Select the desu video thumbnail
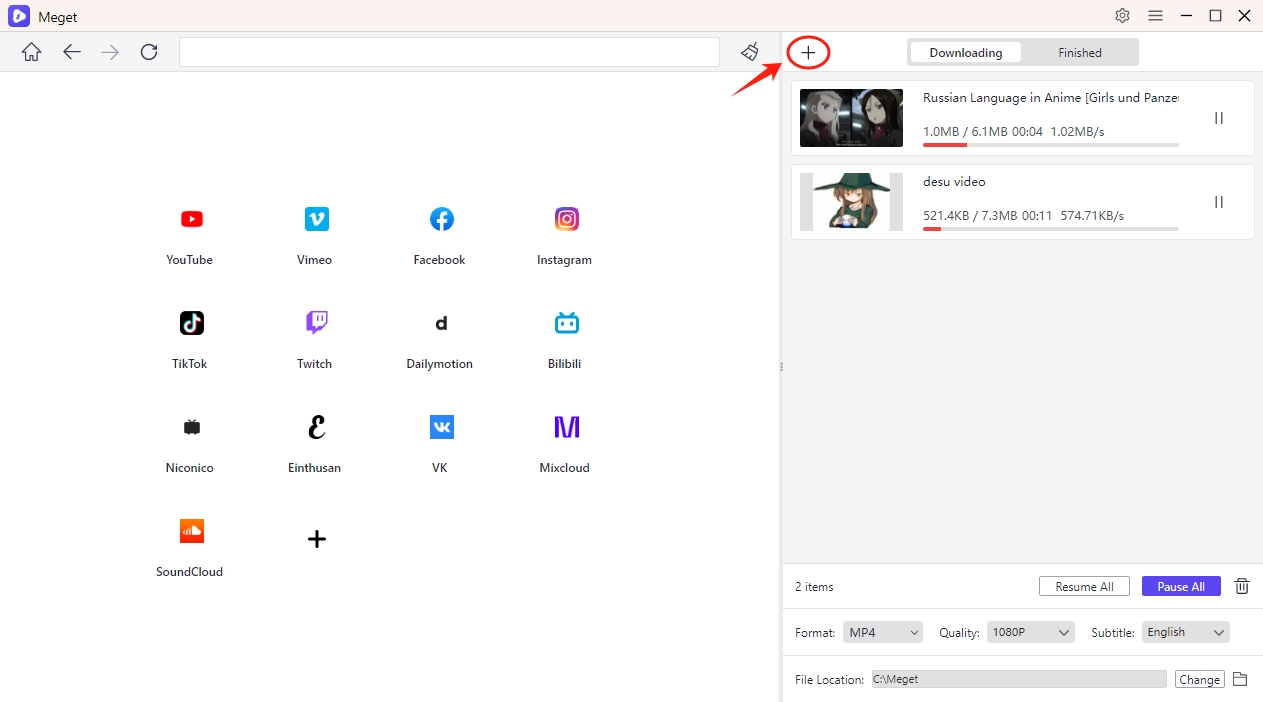 point(851,202)
